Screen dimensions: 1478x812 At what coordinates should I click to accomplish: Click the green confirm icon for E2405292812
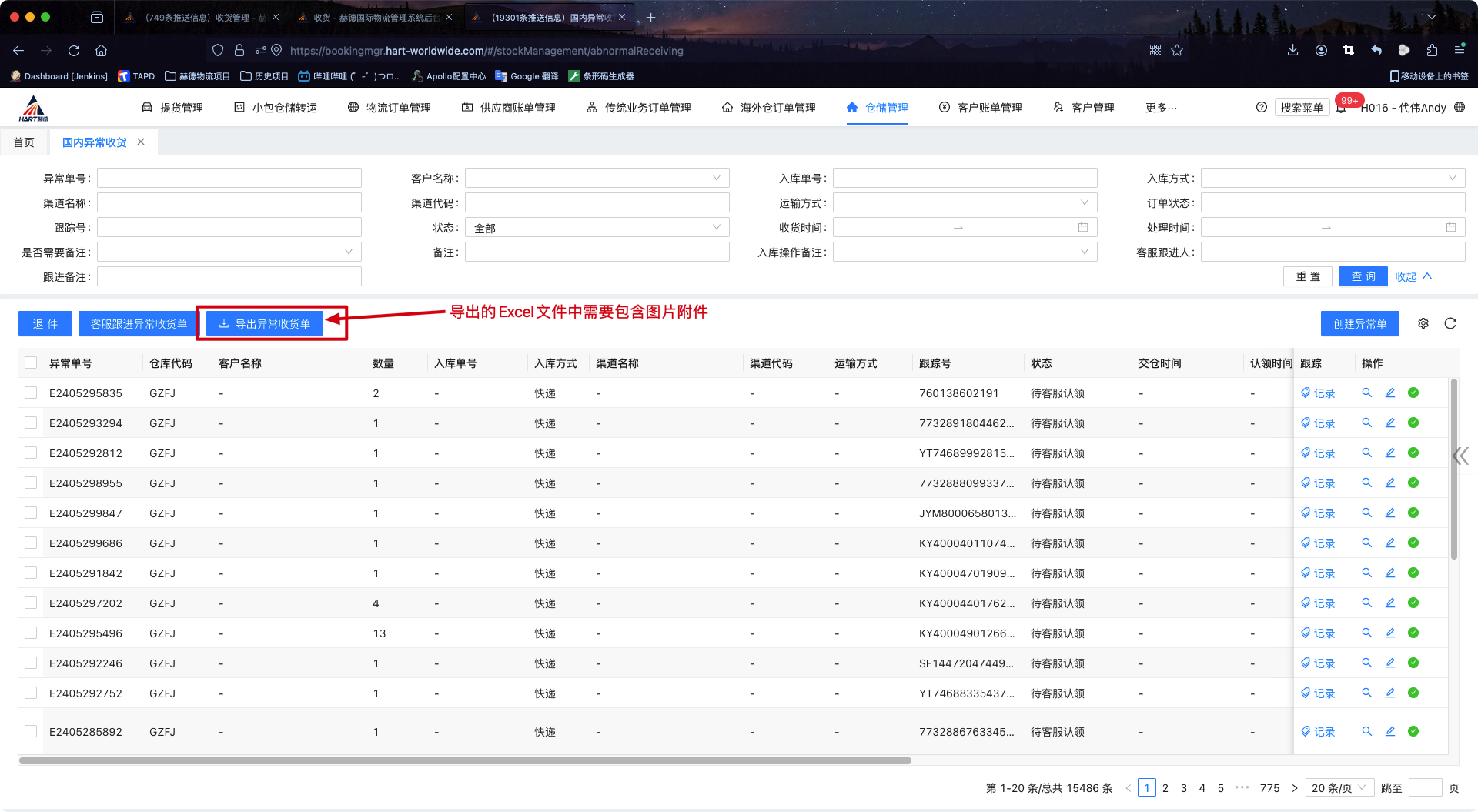pyautogui.click(x=1413, y=453)
